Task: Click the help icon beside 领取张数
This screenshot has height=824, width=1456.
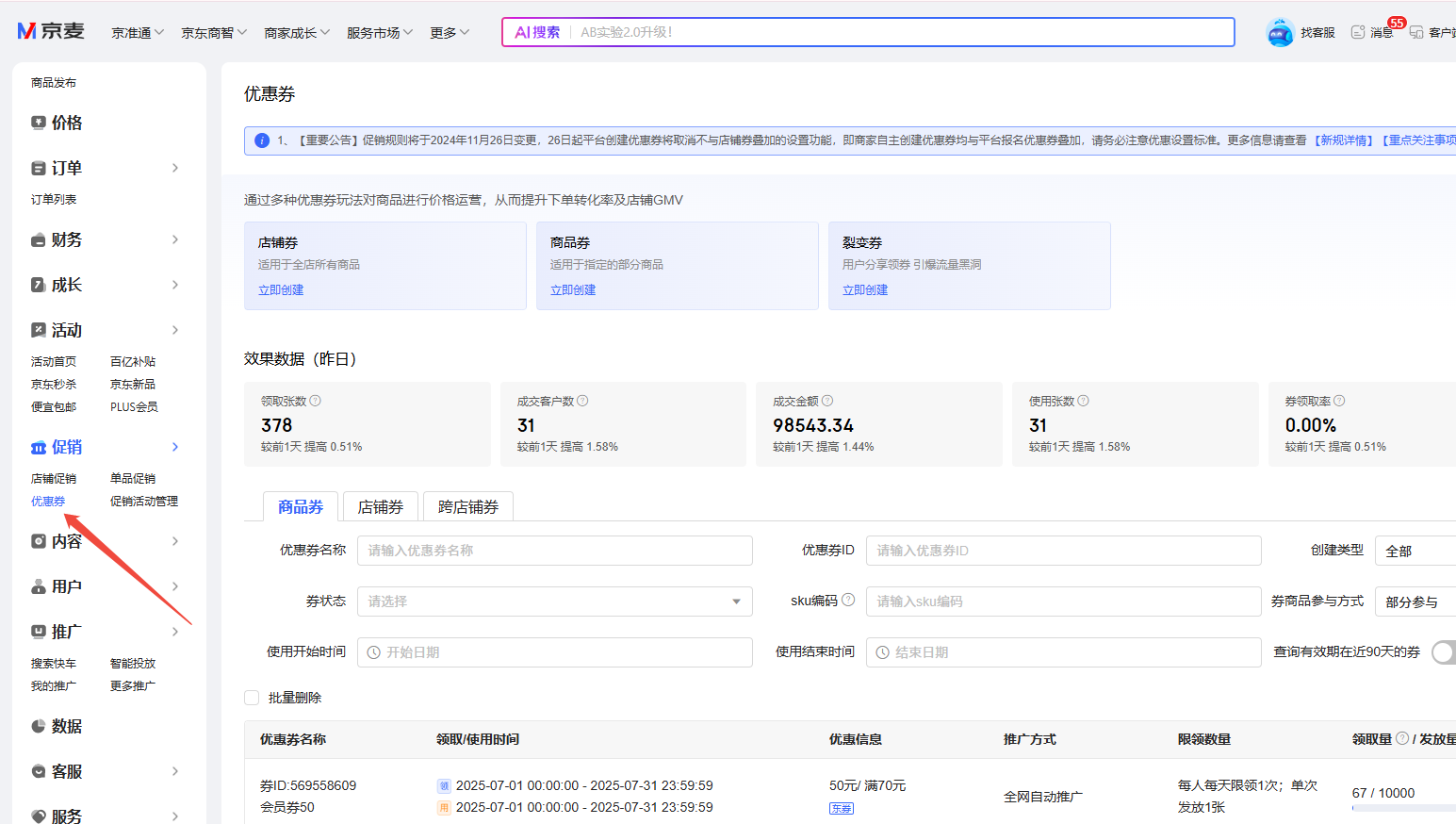Action: click(x=316, y=401)
